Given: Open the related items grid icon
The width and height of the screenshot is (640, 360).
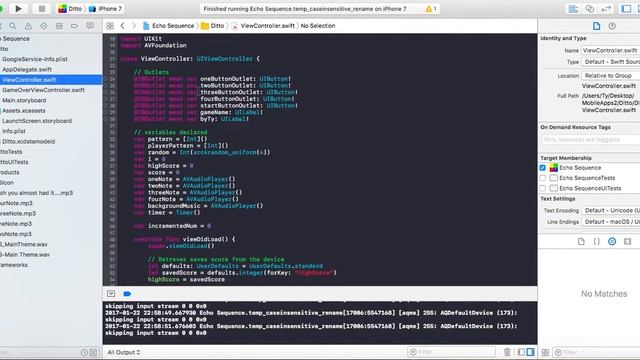Looking at the screenshot, I should [110, 26].
